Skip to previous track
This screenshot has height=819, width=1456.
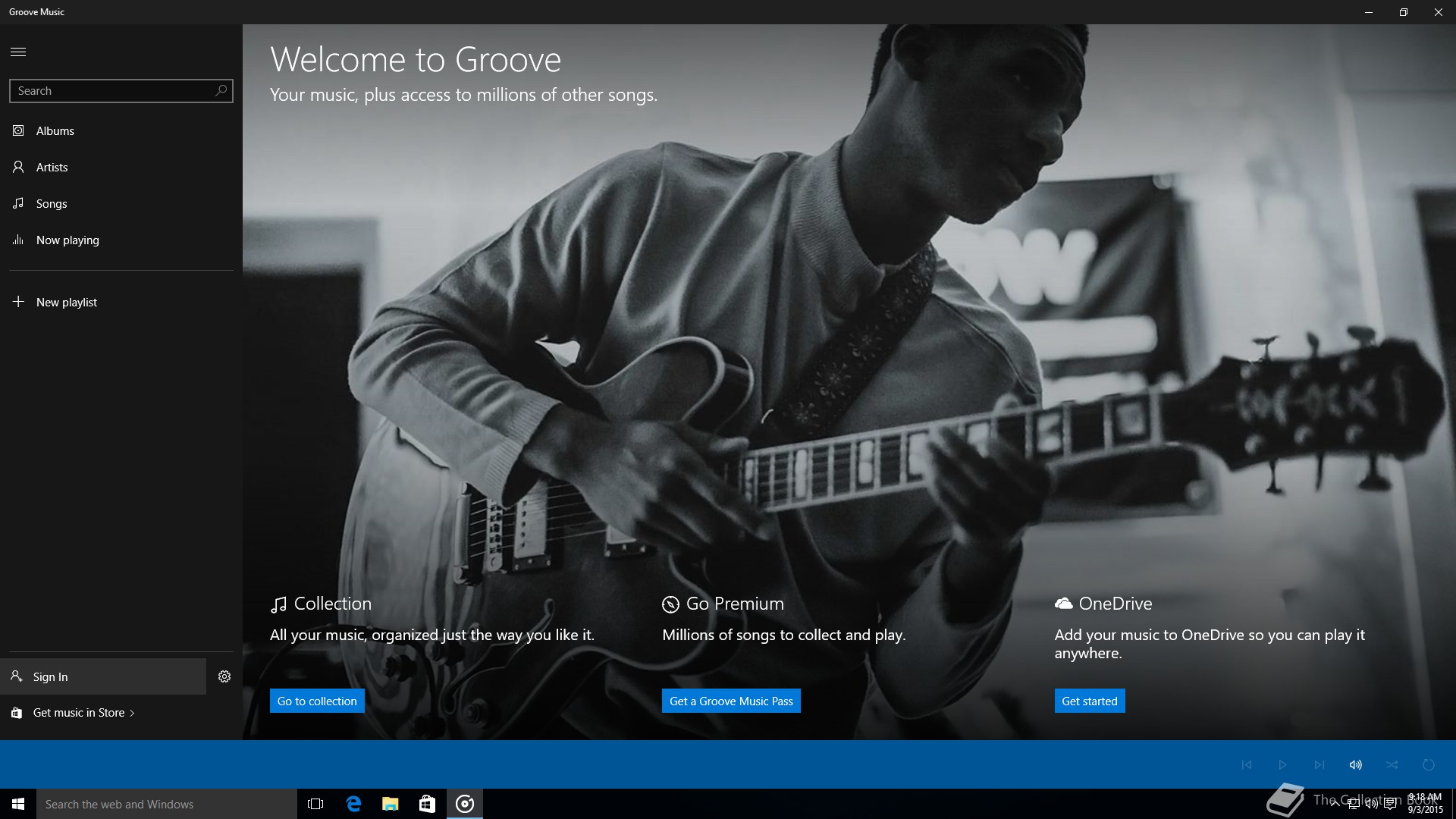(1247, 764)
